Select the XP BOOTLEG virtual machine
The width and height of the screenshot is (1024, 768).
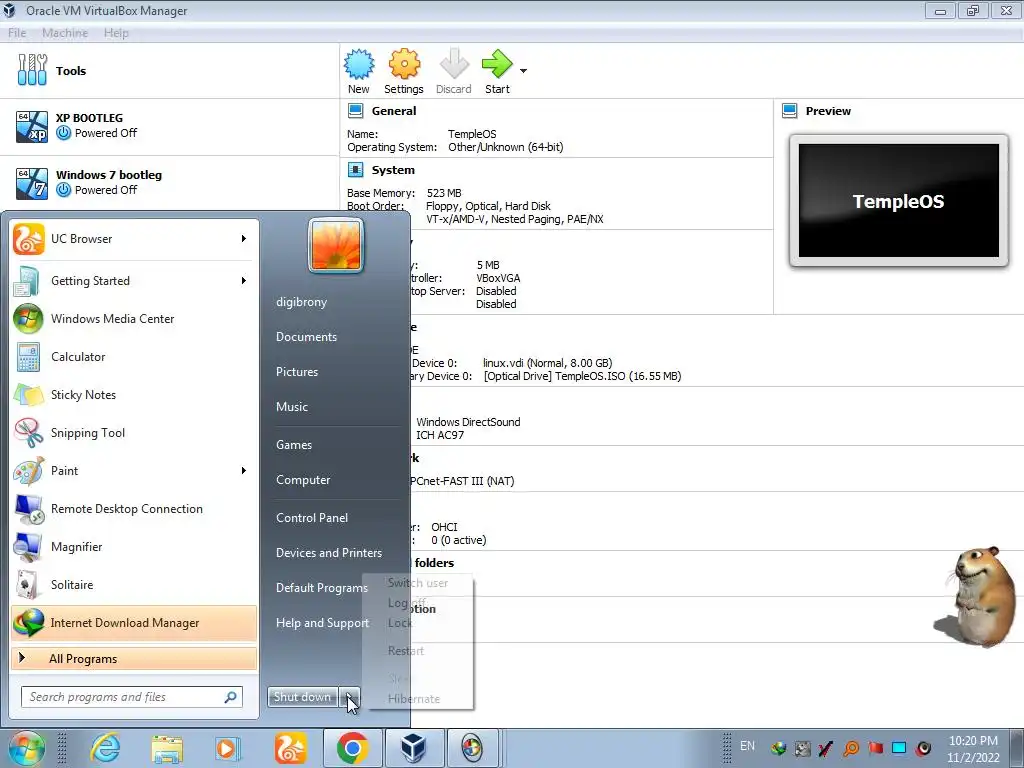[x=169, y=126]
